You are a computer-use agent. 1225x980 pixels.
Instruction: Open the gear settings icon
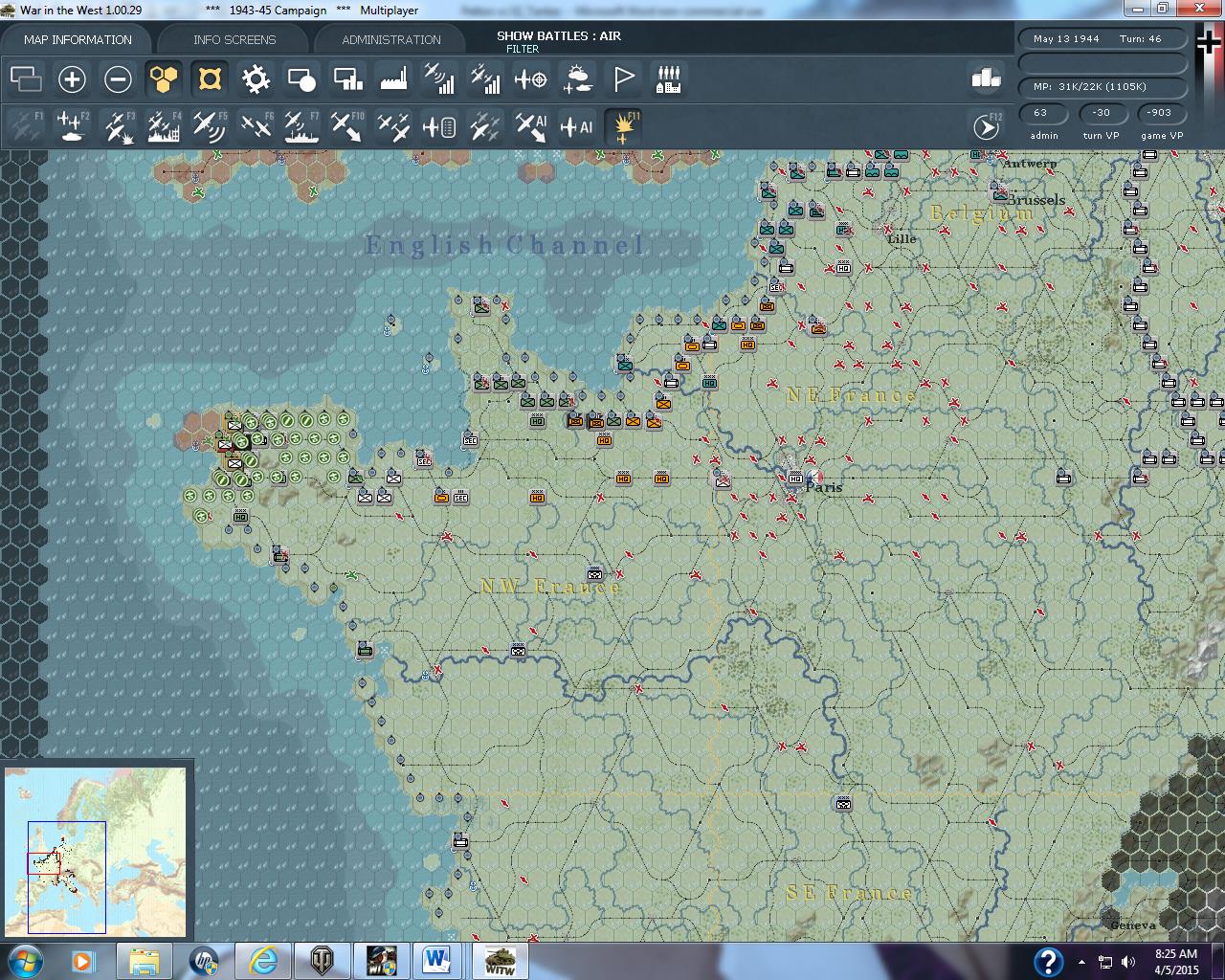pyautogui.click(x=256, y=78)
